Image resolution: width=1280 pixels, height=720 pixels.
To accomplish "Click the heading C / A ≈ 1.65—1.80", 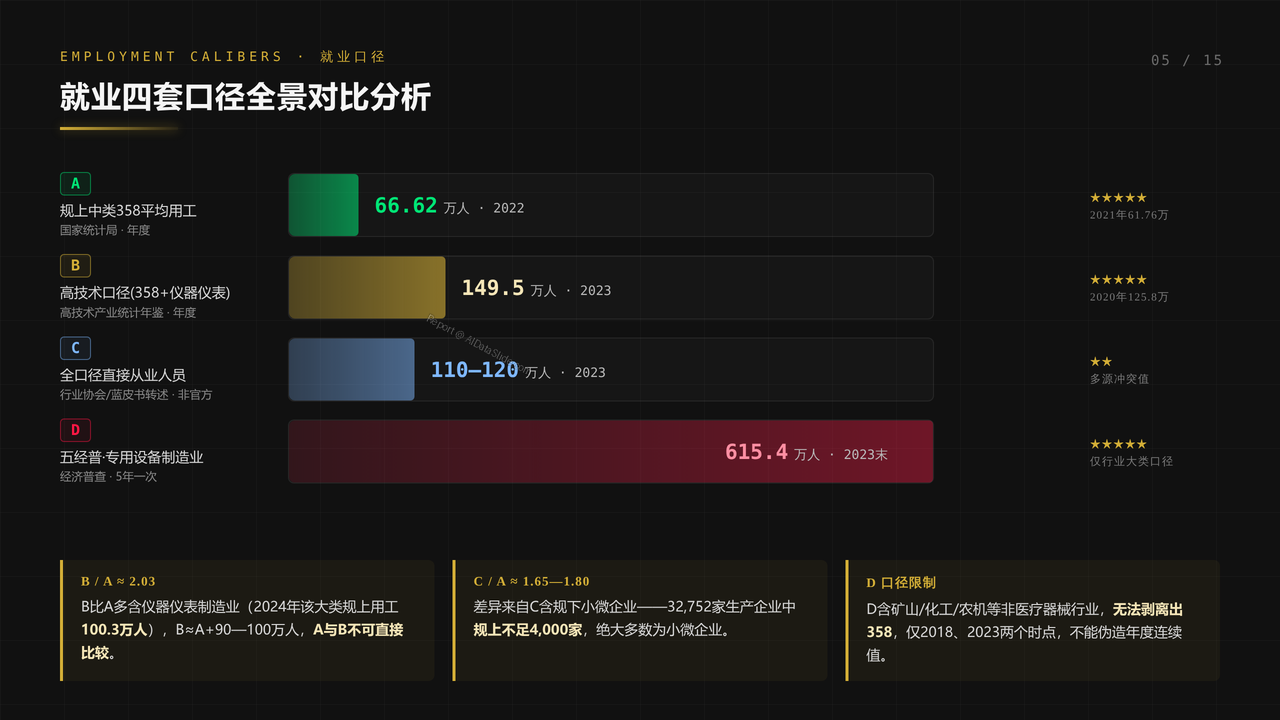I will click(x=531, y=581).
